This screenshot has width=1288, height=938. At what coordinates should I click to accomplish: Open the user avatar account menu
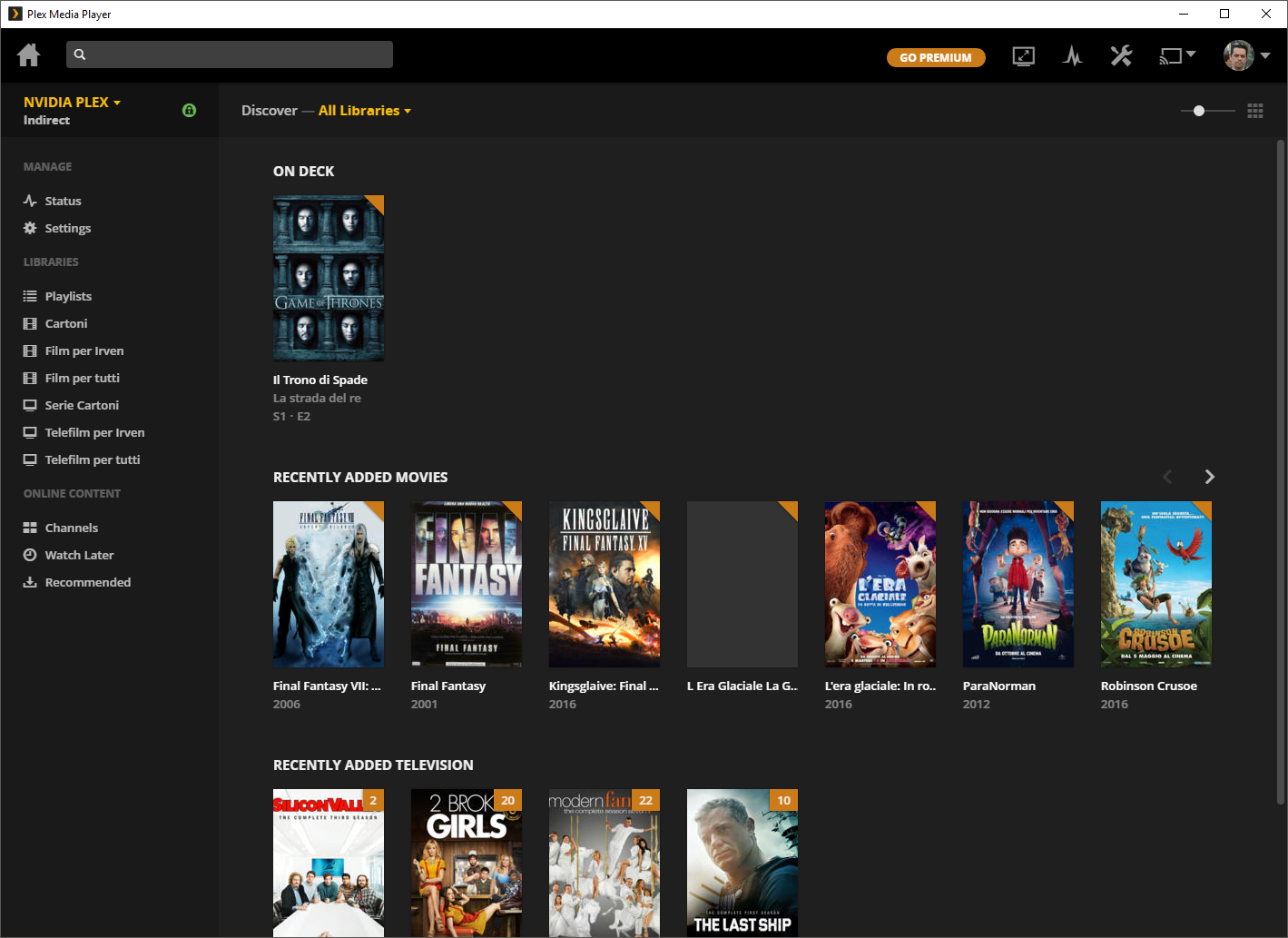(x=1246, y=55)
